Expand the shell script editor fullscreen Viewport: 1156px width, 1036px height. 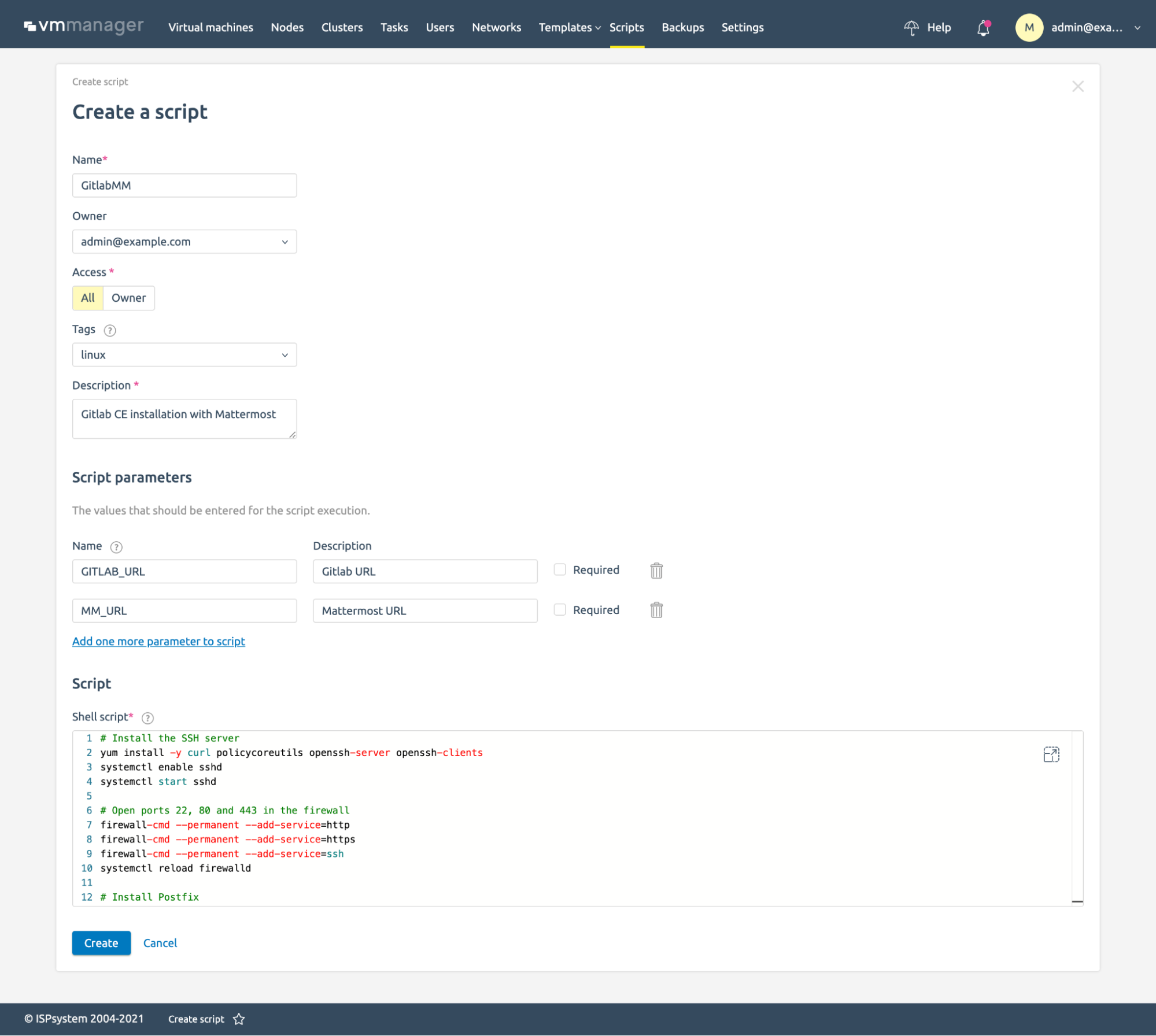(x=1051, y=754)
